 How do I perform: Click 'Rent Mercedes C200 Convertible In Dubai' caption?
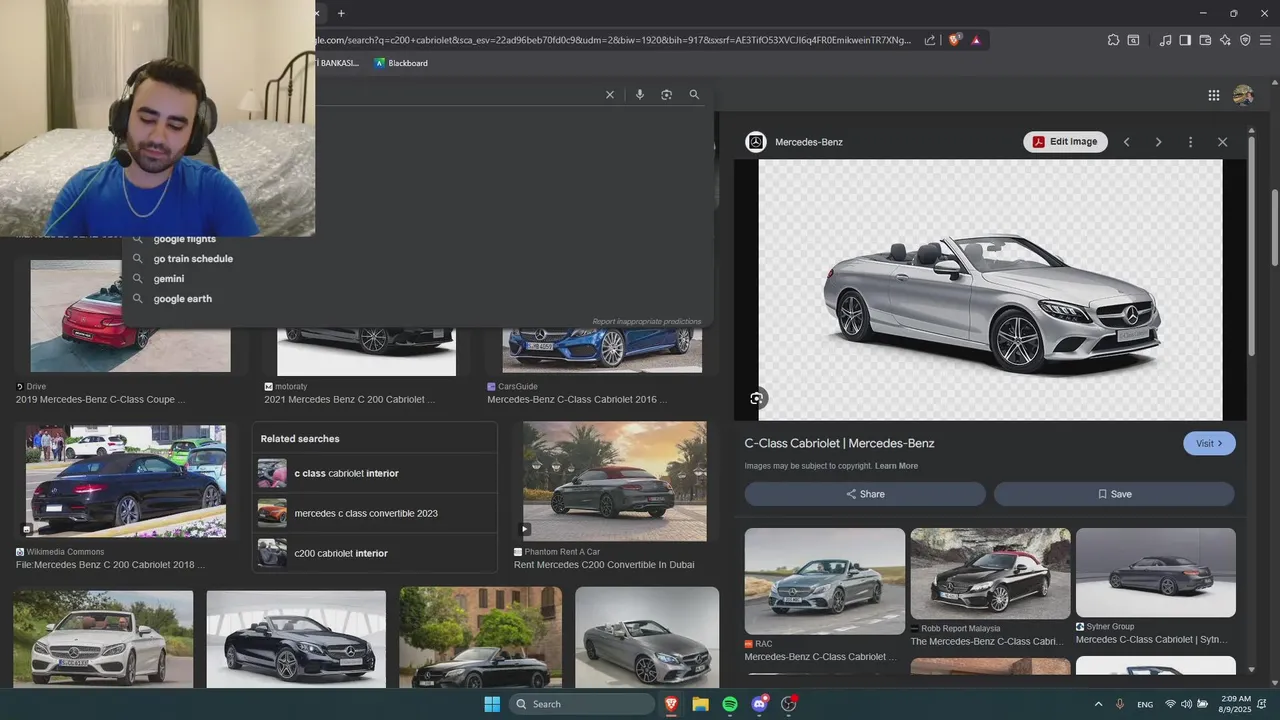(604, 565)
